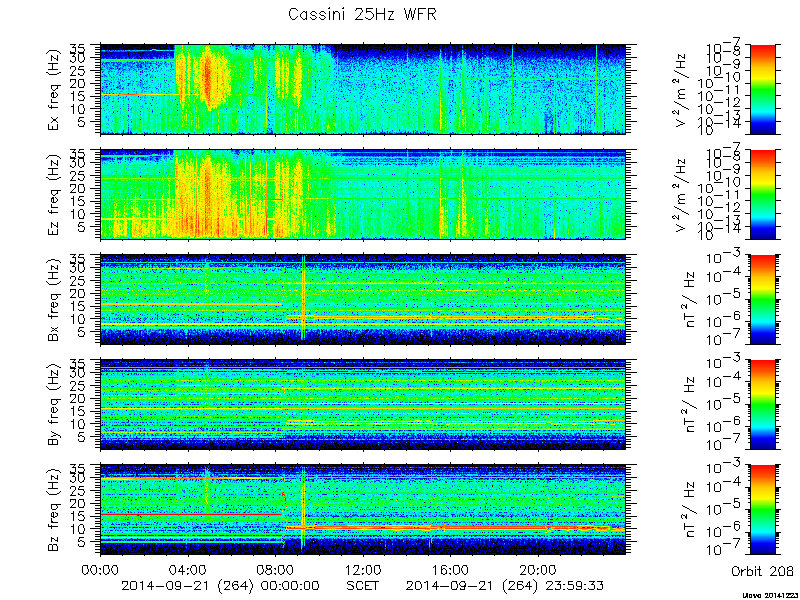Click the start date '2014-09-21 (264) 00:00:00'
This screenshot has width=800, height=600.
(220, 585)
